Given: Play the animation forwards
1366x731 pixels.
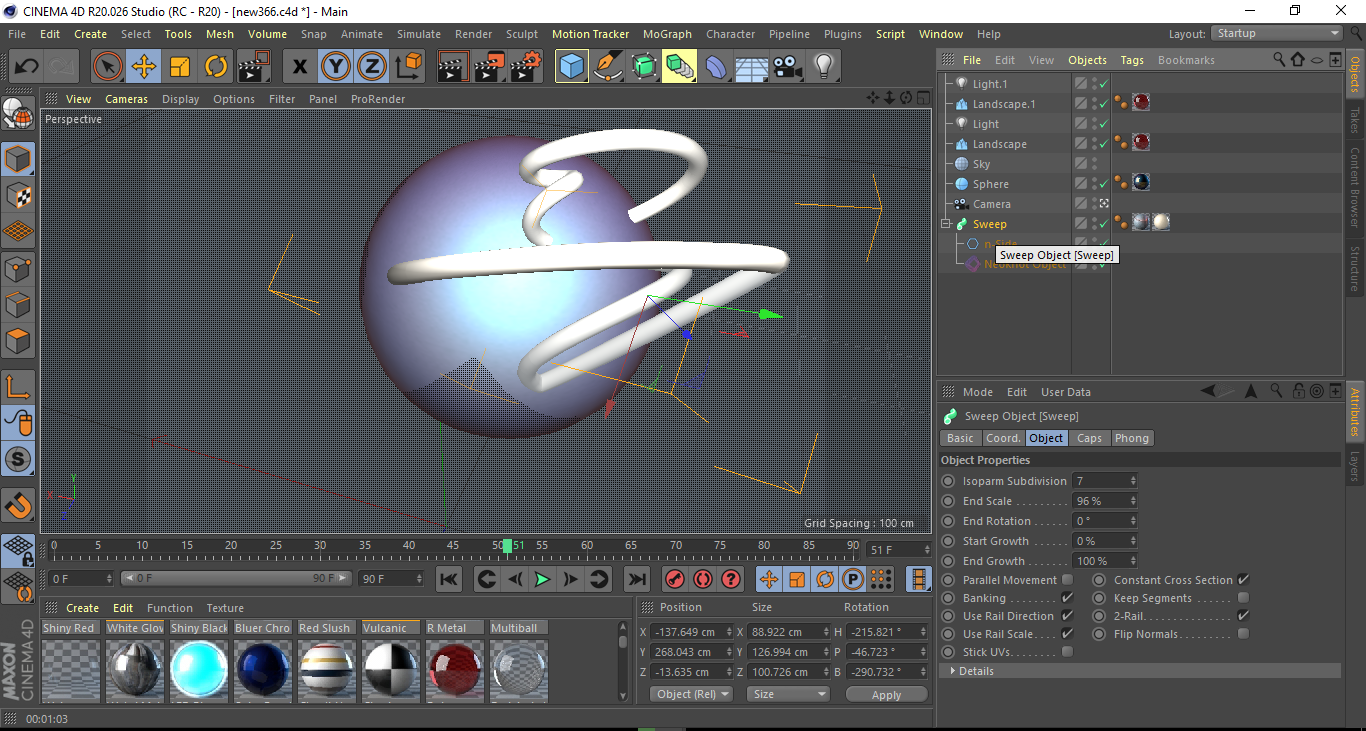Looking at the screenshot, I should pos(542,579).
